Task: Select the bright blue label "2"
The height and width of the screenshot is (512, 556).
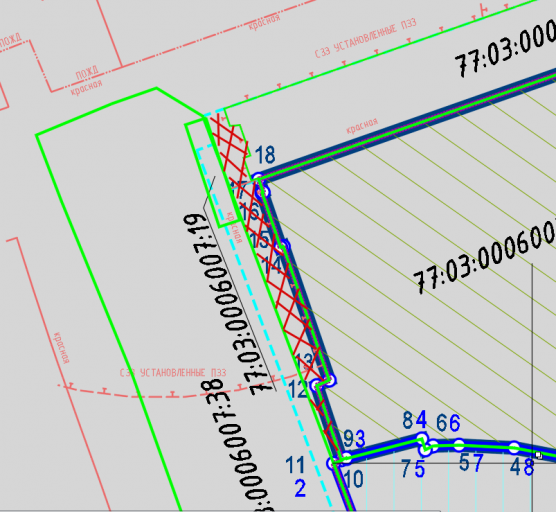Action: click(300, 489)
